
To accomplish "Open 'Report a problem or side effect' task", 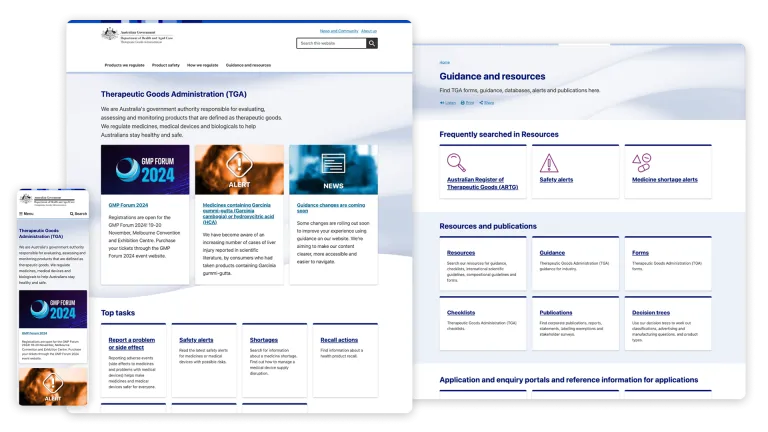I will (x=131, y=343).
